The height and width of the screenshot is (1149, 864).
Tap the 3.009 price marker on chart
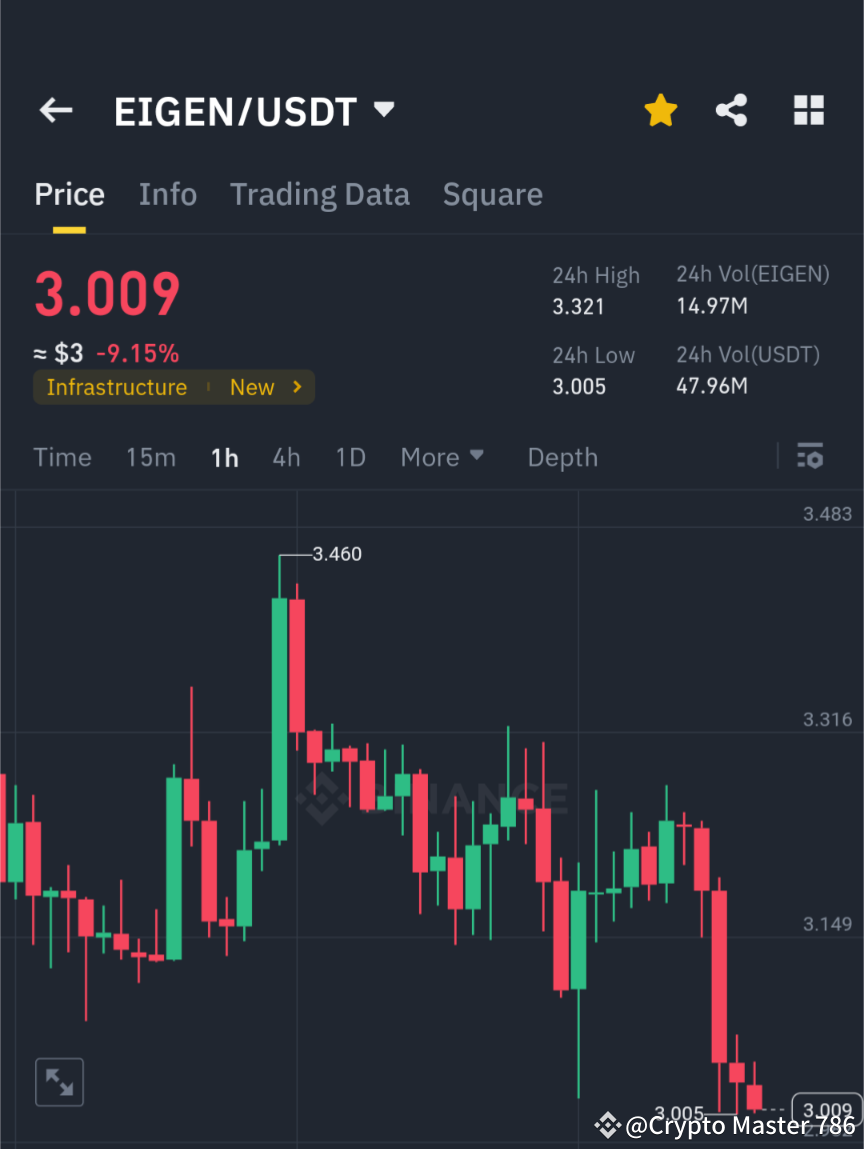(826, 1108)
